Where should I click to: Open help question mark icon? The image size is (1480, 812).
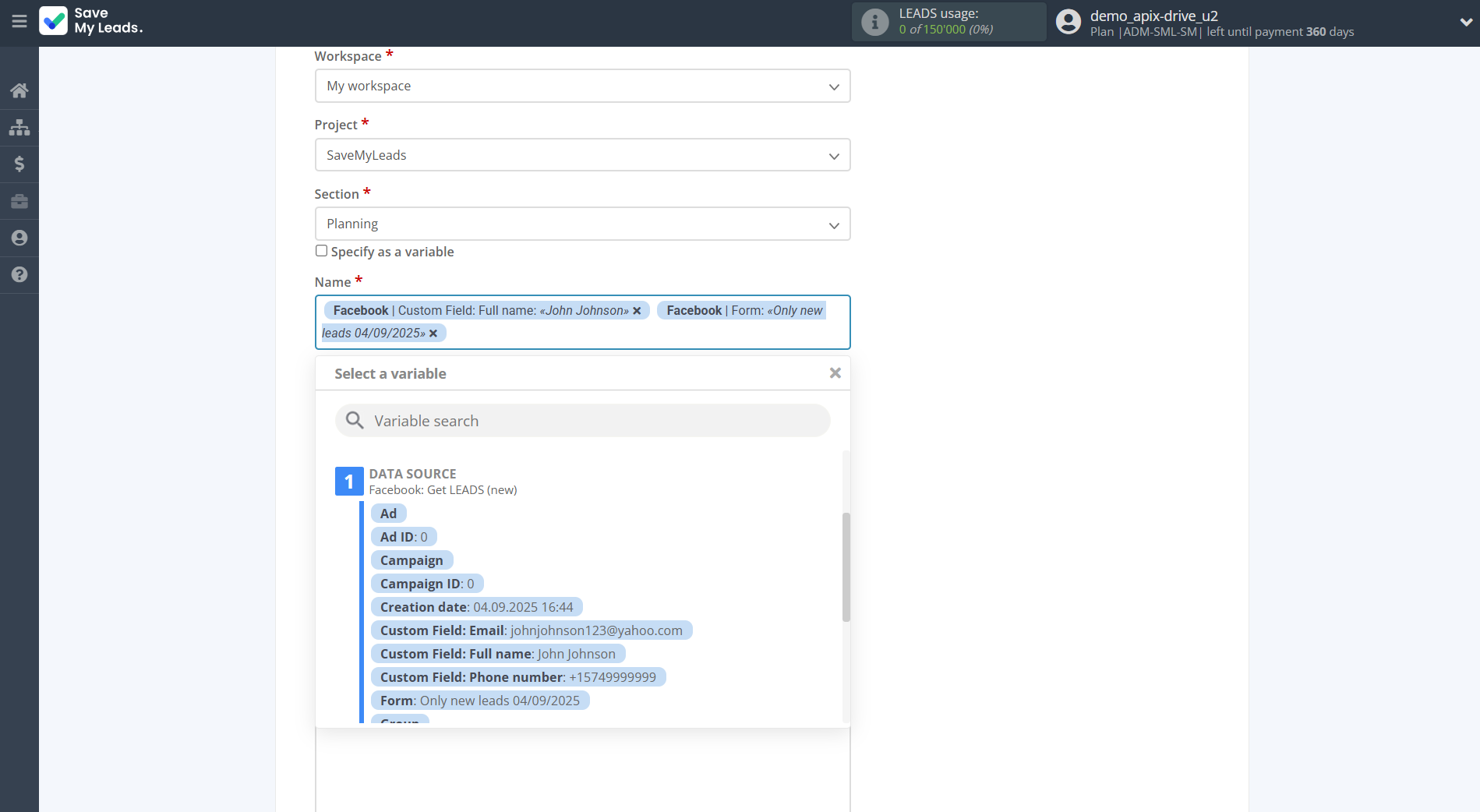coord(19,274)
